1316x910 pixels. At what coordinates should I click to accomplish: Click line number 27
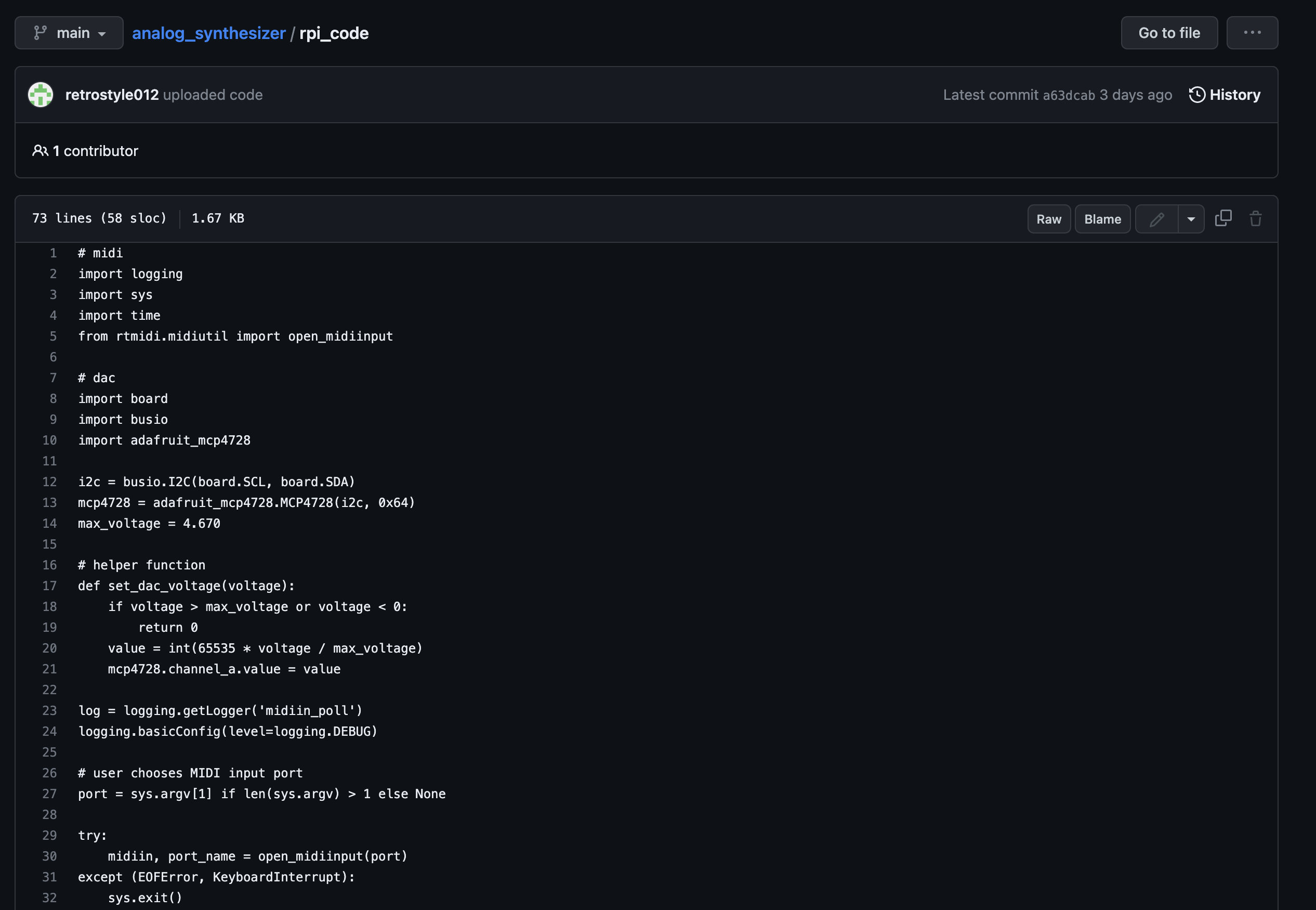point(49,794)
